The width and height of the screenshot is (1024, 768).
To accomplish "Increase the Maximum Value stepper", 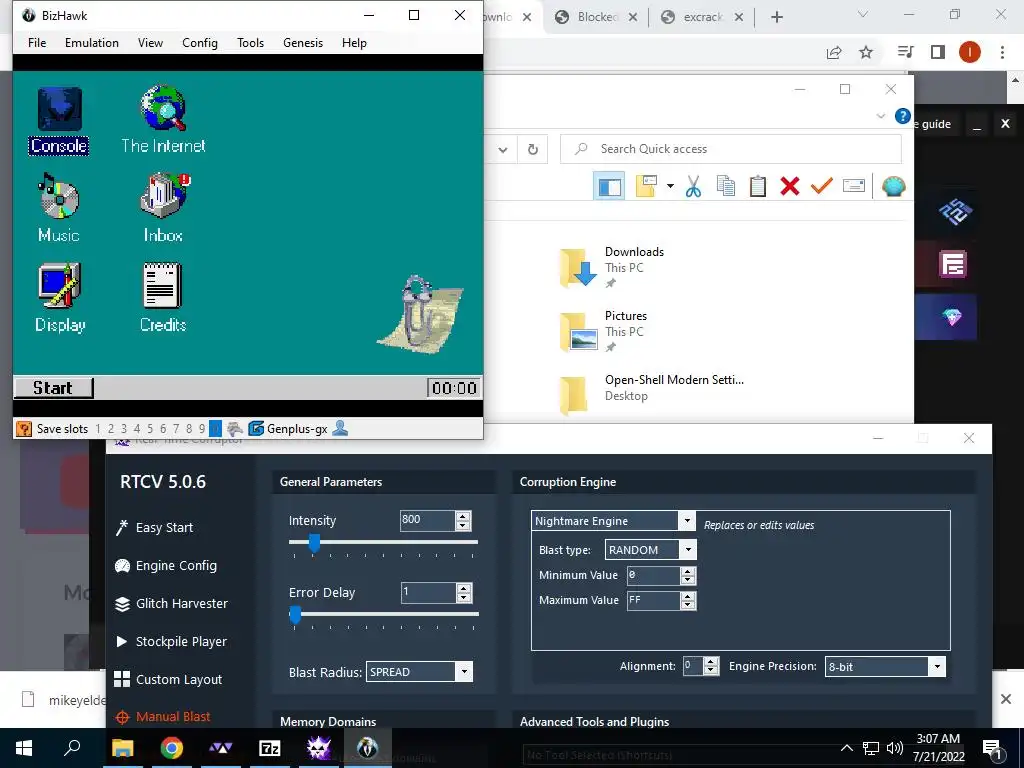I will (x=687, y=596).
